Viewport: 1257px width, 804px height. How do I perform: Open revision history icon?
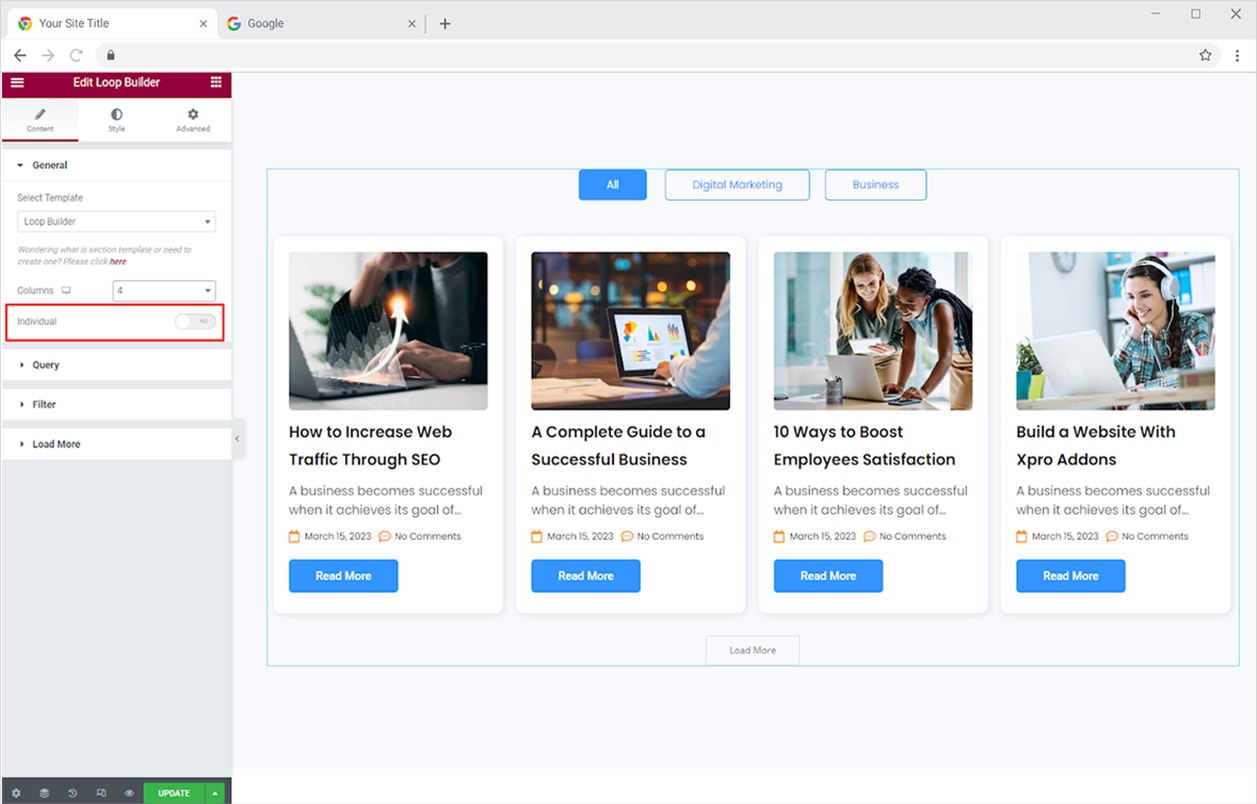(x=73, y=793)
